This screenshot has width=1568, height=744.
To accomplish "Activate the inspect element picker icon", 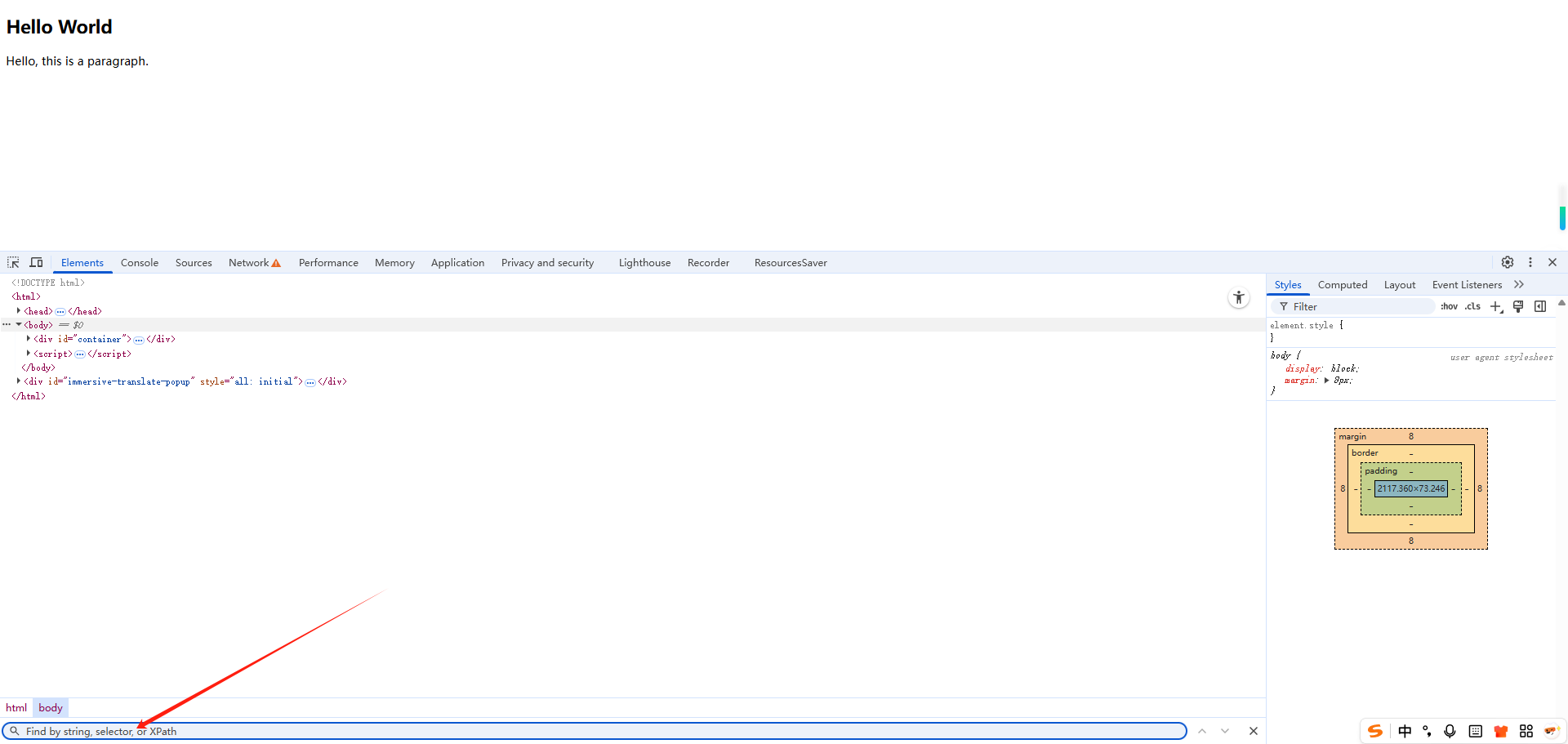I will (x=13, y=262).
